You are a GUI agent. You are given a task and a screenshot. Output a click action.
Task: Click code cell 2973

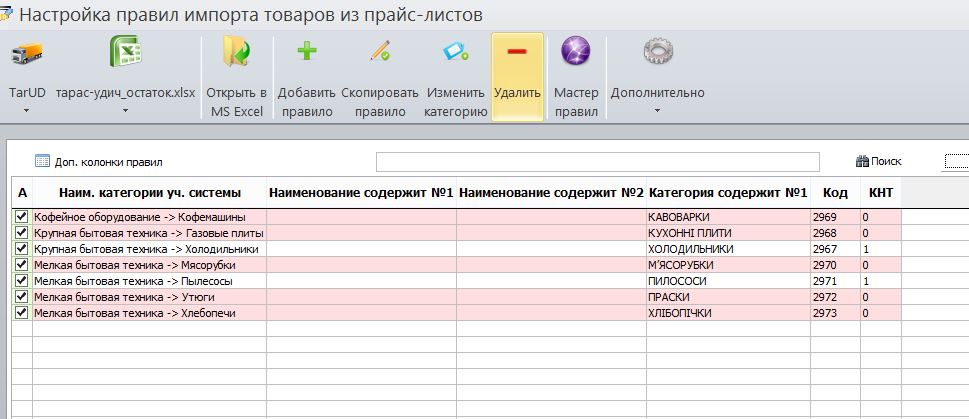coord(835,313)
